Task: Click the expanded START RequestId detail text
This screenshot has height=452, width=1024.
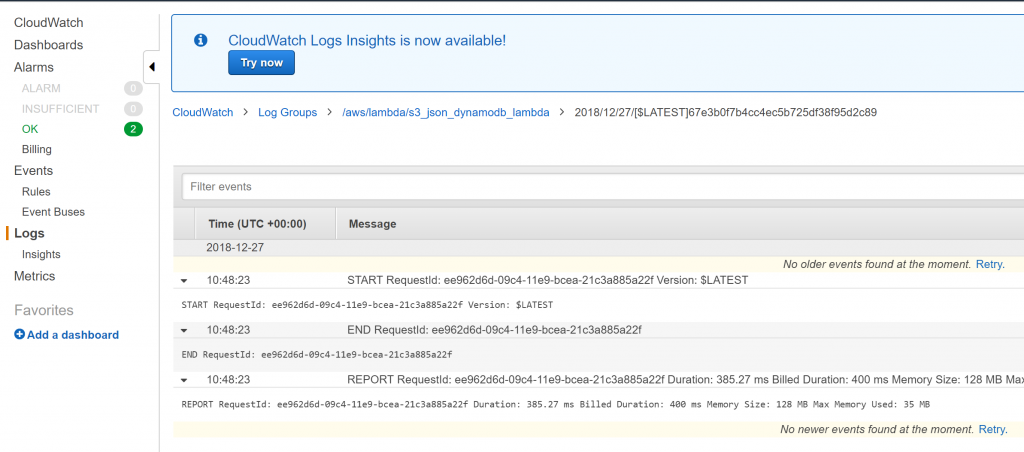Action: click(367, 305)
